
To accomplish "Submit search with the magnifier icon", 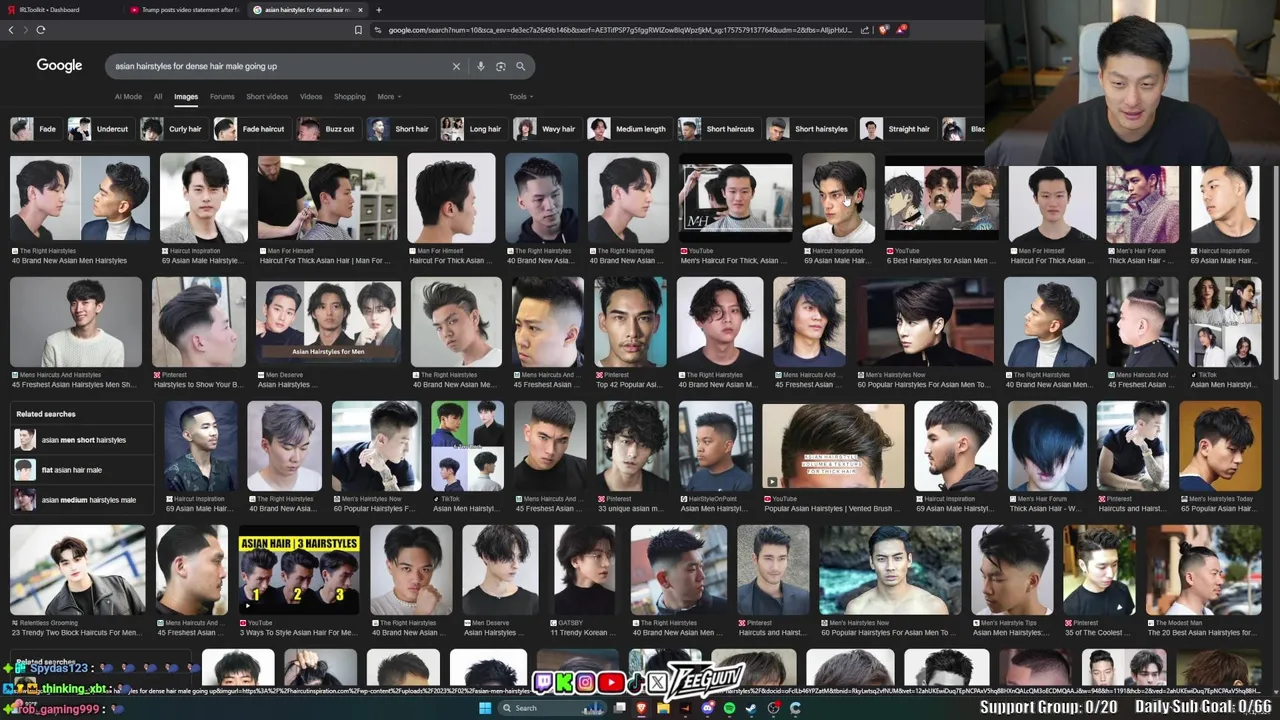I will [x=520, y=66].
